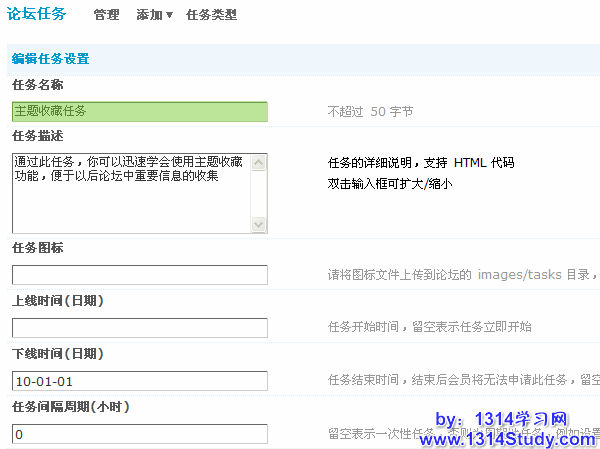Click the 不超过 50 字节 hint text

pos(370,112)
